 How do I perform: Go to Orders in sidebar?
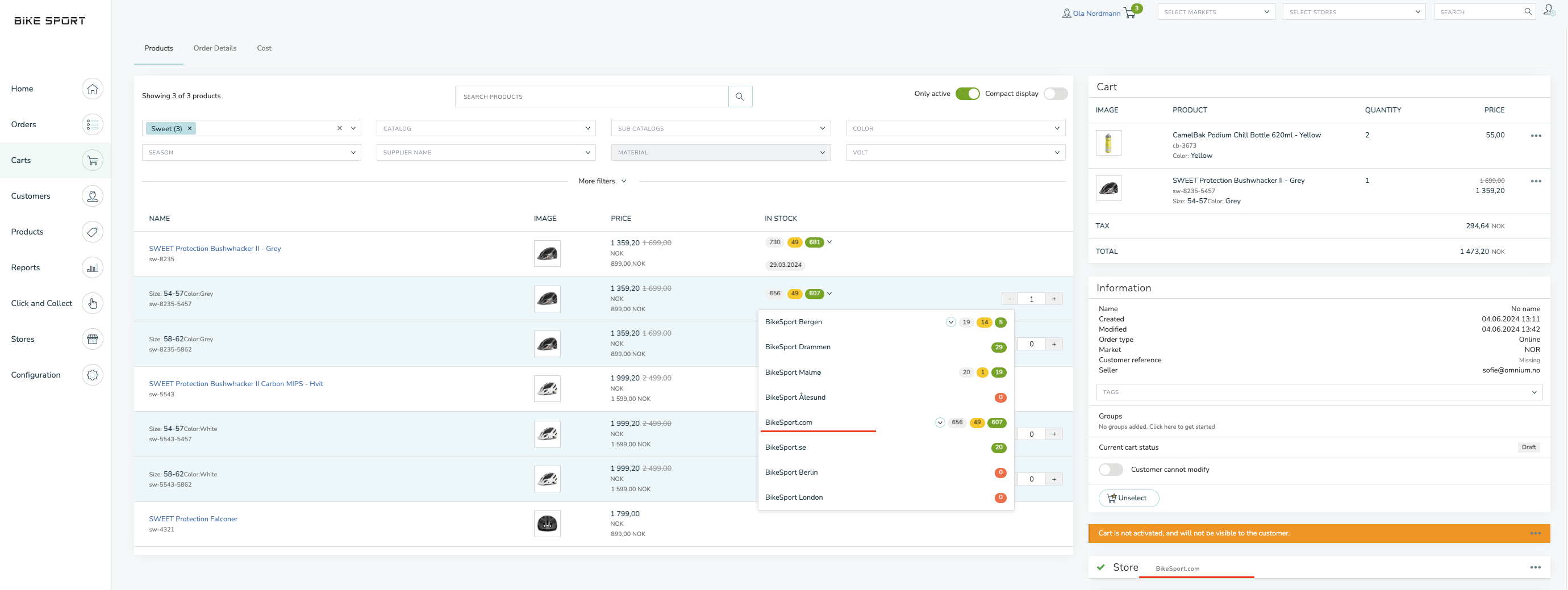(23, 125)
